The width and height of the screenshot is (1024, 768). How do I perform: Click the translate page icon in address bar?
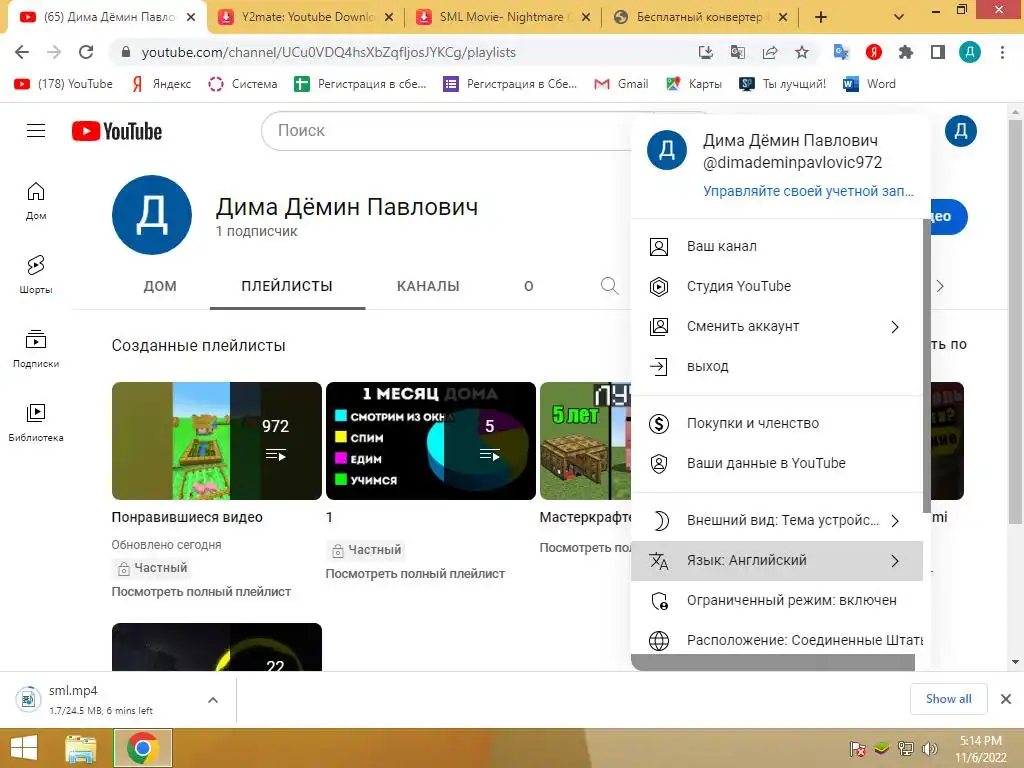(738, 52)
